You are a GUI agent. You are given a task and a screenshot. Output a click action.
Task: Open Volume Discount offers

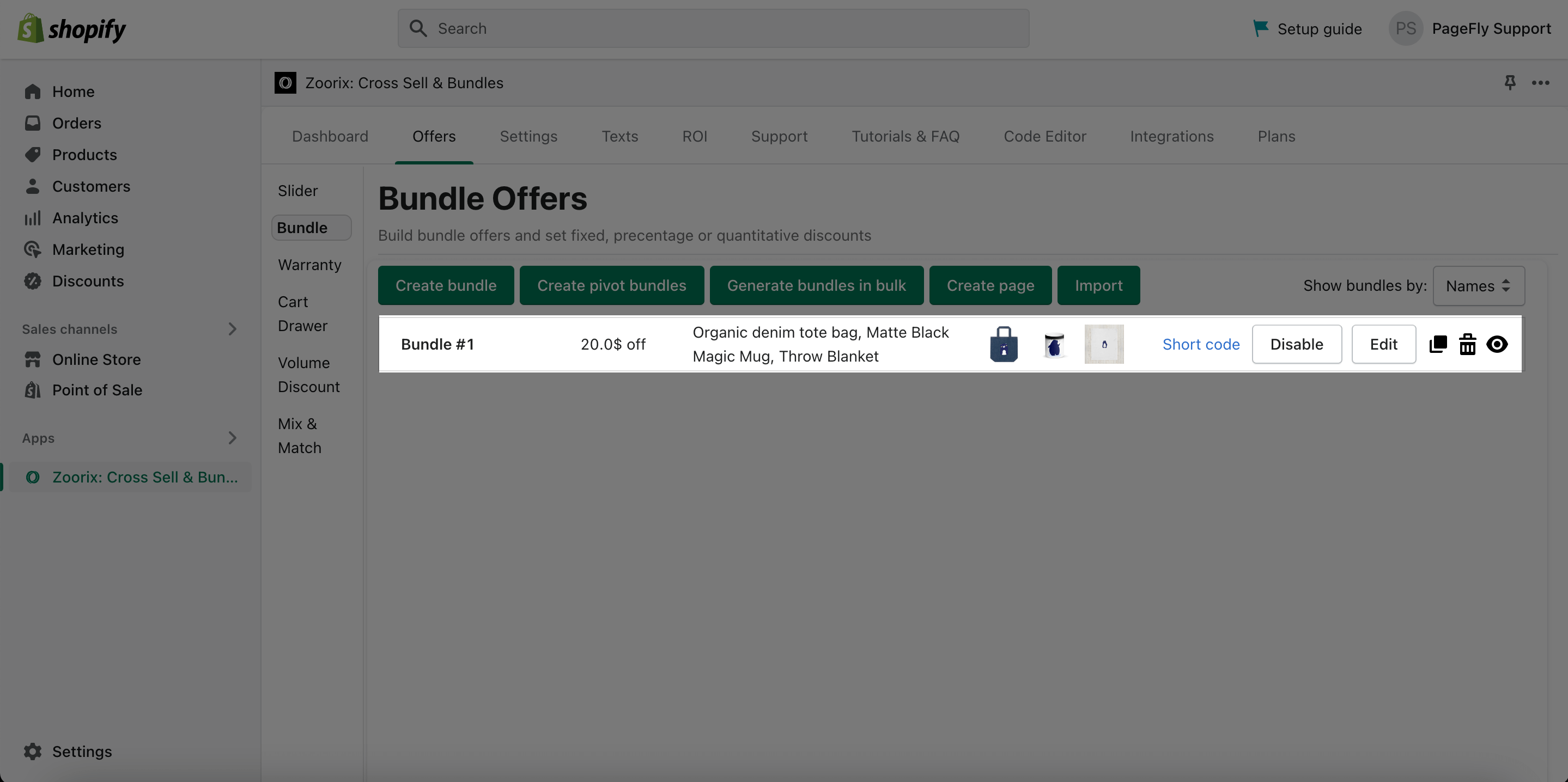tap(308, 375)
